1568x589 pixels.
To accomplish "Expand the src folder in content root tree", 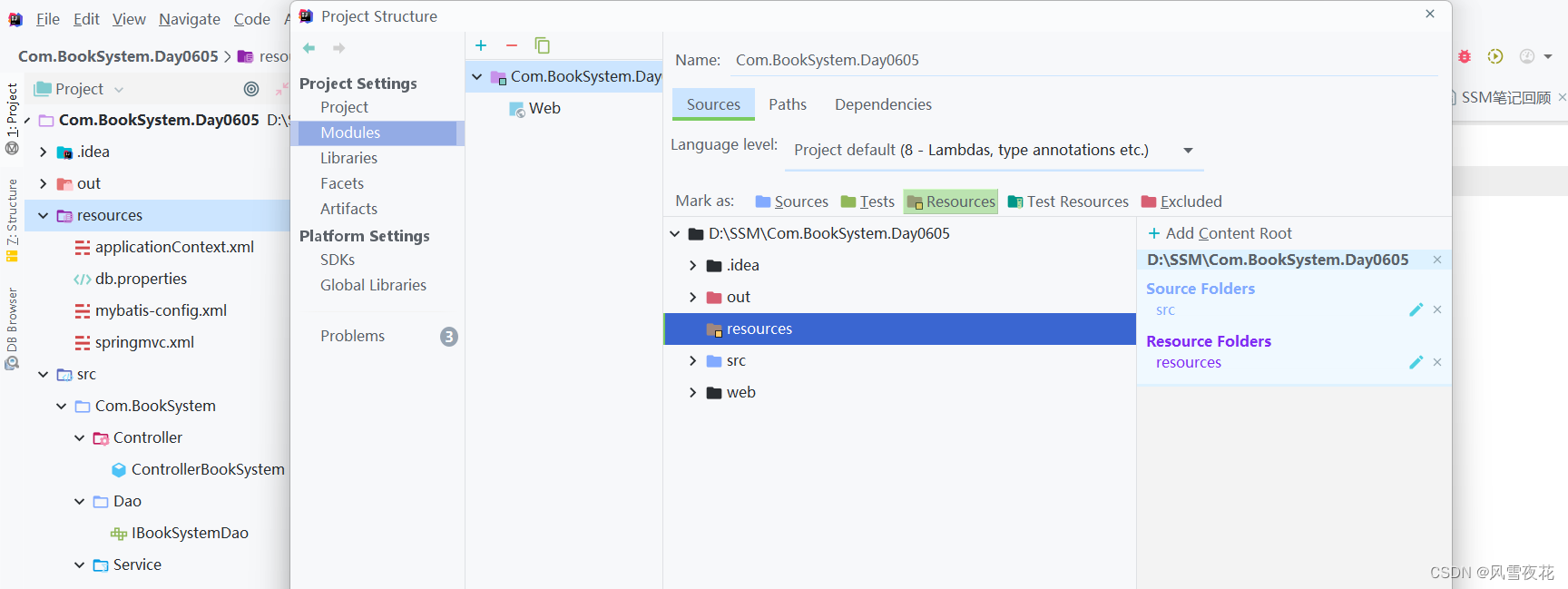I will (x=693, y=361).
